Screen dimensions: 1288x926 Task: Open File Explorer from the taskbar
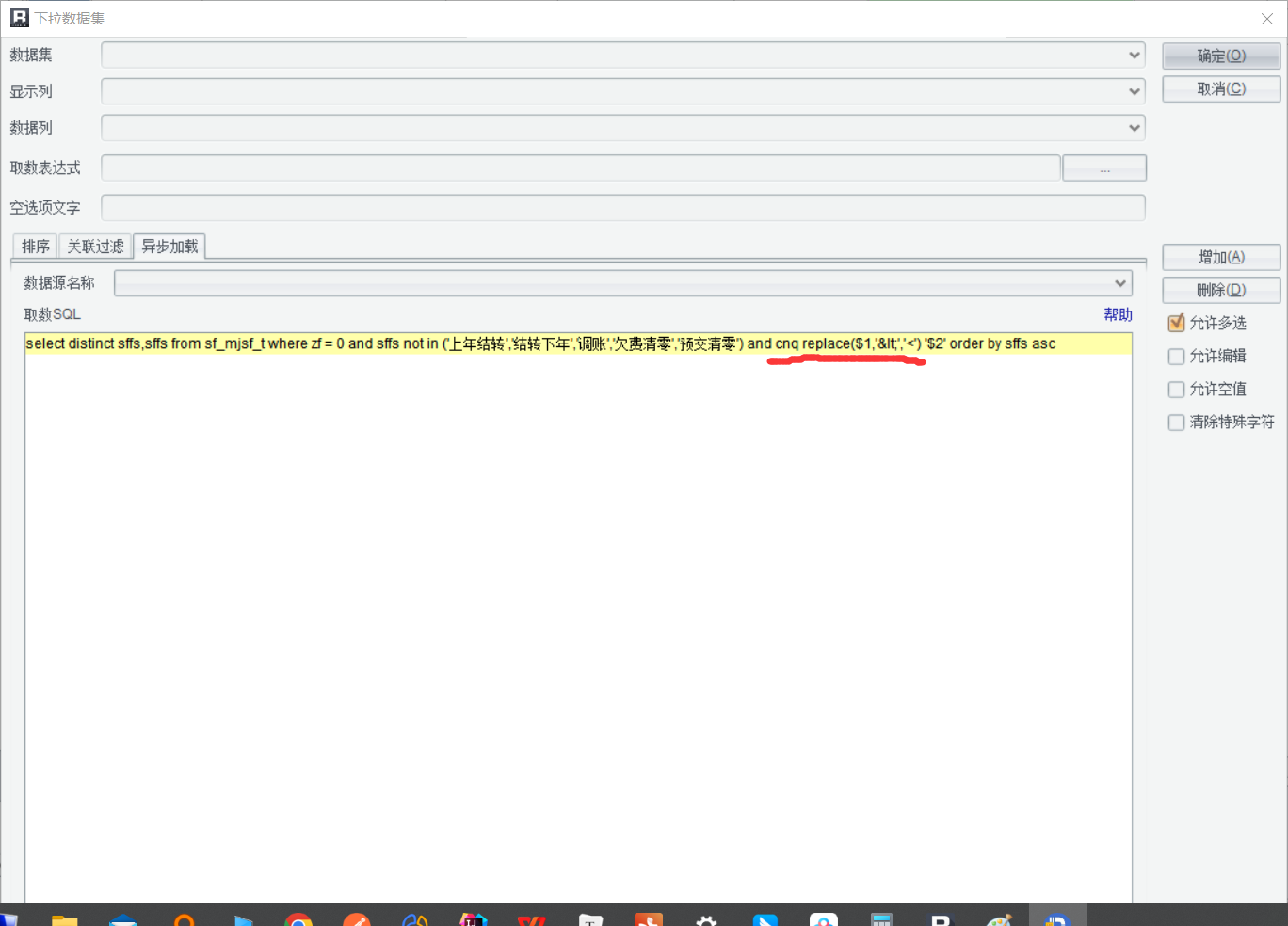[x=65, y=919]
